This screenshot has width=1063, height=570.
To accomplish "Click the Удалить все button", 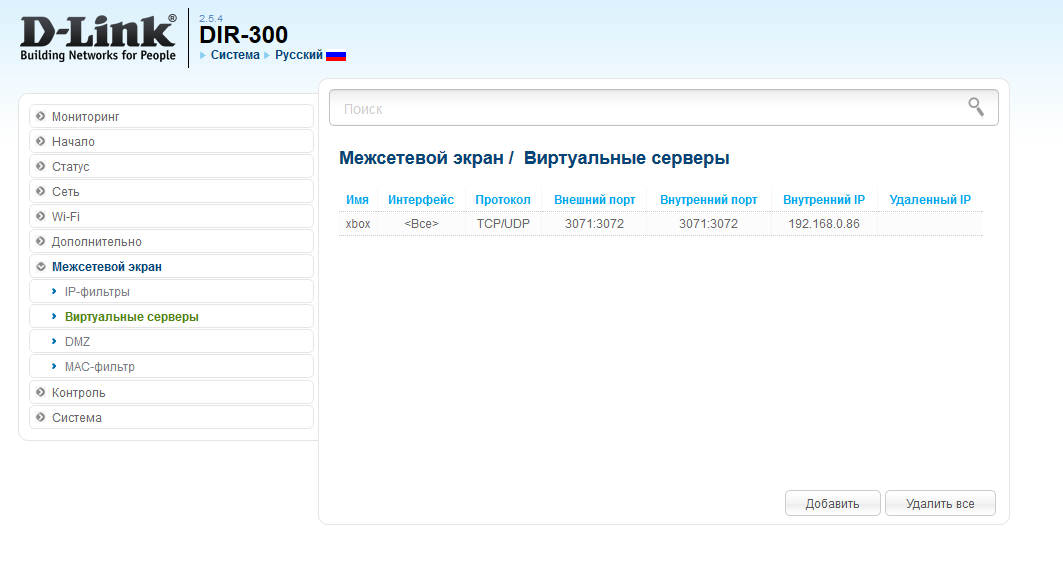I will pos(940,504).
